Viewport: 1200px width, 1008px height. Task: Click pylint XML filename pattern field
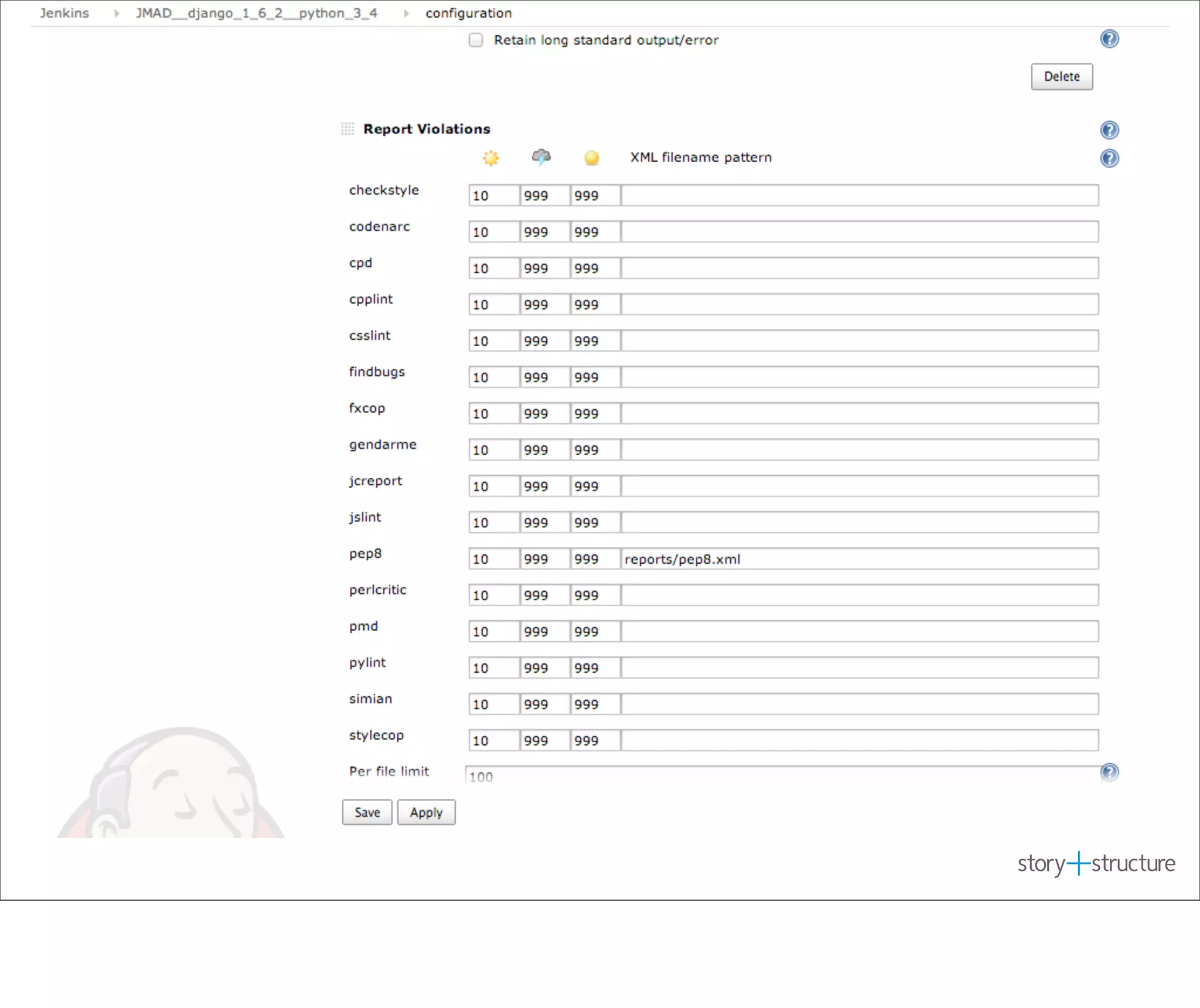click(860, 668)
